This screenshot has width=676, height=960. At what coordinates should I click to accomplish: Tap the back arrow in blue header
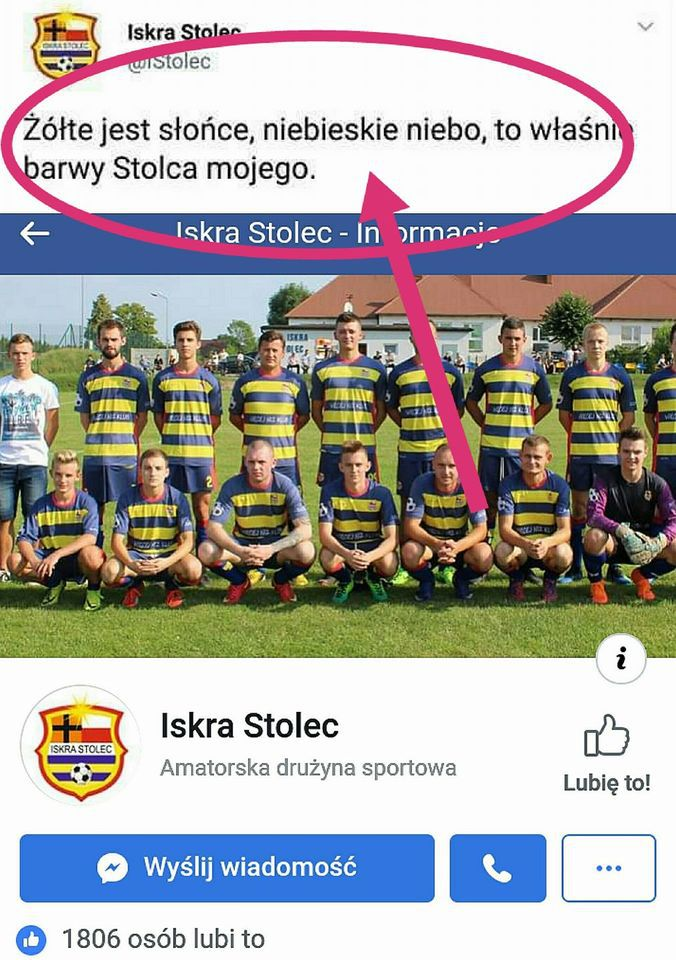(34, 233)
